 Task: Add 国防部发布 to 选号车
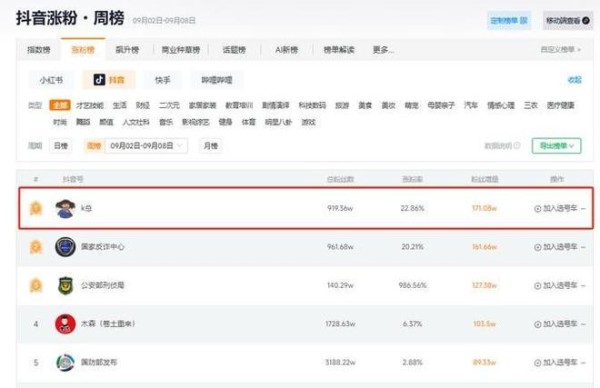pyautogui.click(x=555, y=362)
